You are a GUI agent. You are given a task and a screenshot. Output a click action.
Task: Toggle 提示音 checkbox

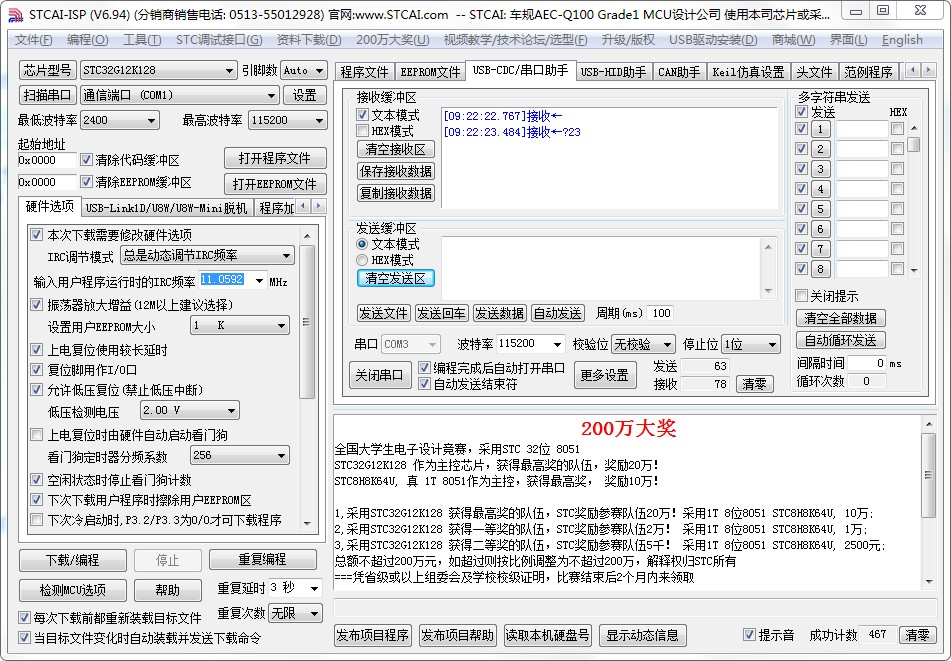coord(750,635)
